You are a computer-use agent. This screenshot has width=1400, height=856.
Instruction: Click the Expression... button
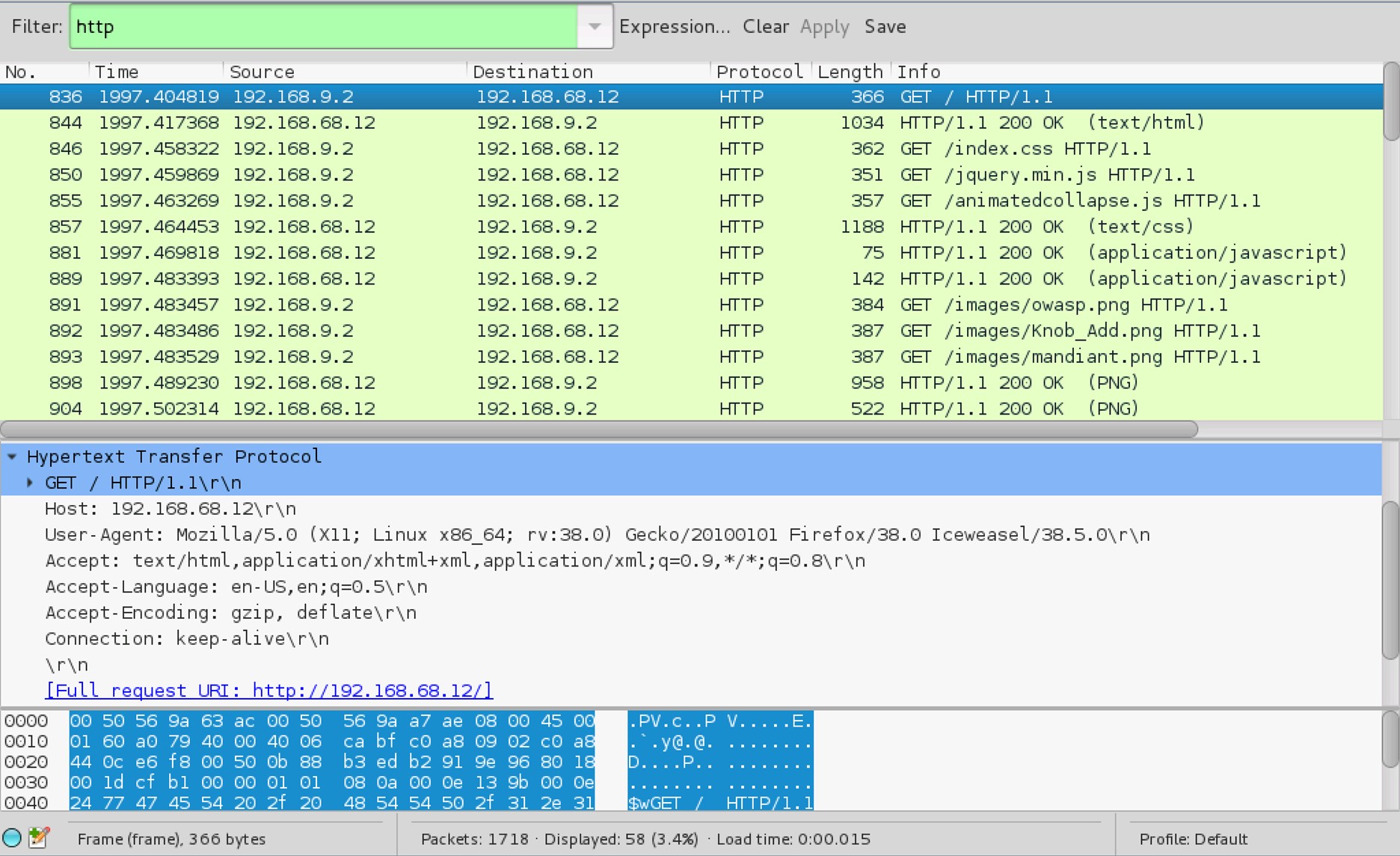tap(674, 27)
